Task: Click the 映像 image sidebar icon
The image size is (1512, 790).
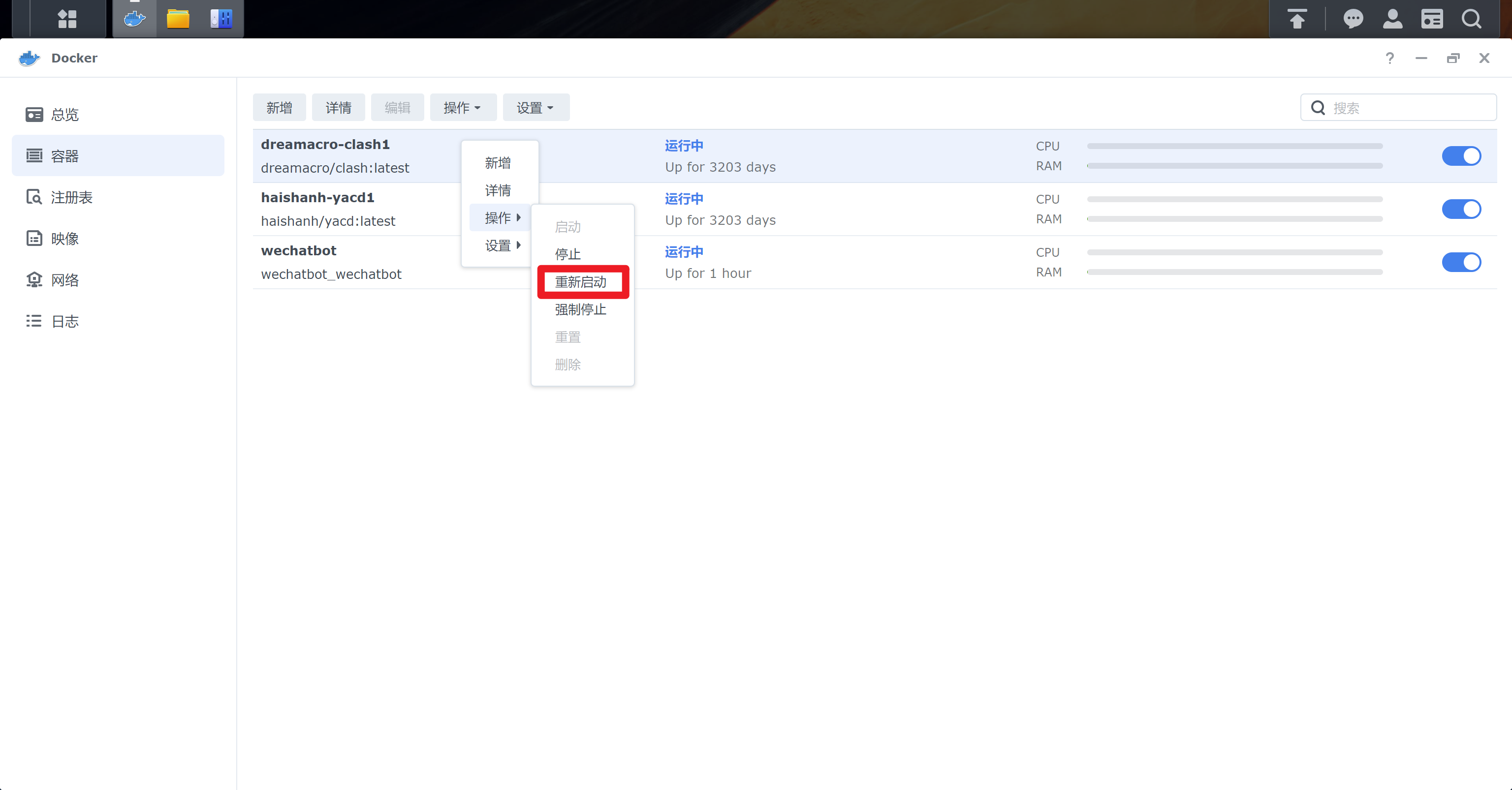Action: [34, 238]
